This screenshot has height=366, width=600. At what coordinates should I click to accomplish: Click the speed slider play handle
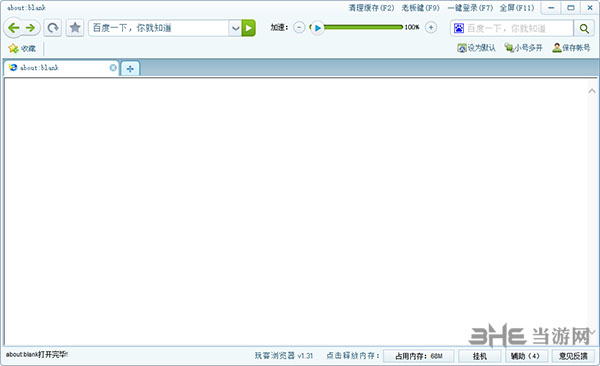click(318, 28)
